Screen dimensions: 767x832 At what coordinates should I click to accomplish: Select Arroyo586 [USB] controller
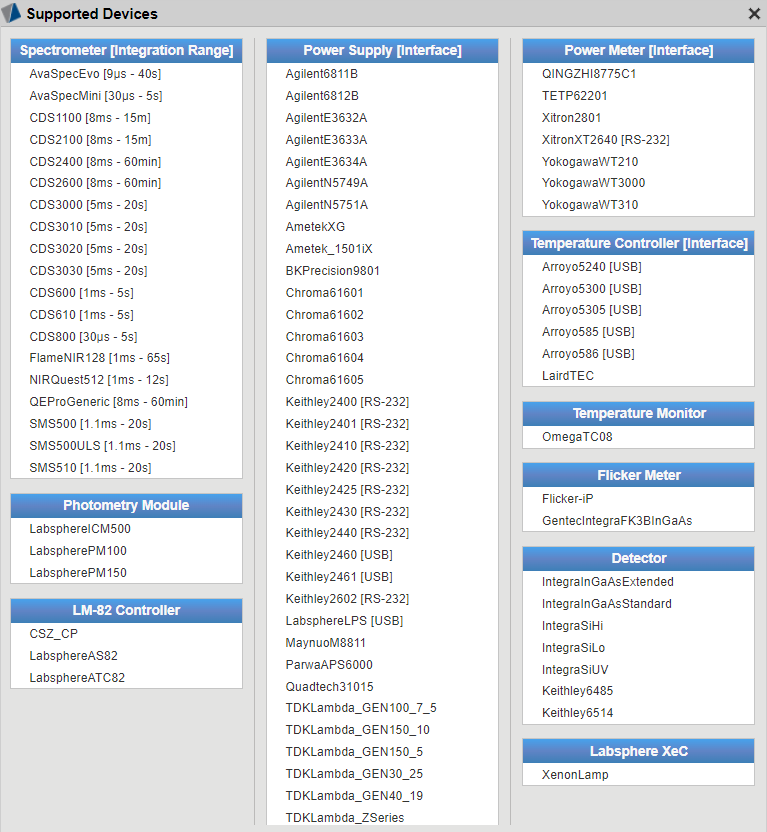click(588, 354)
